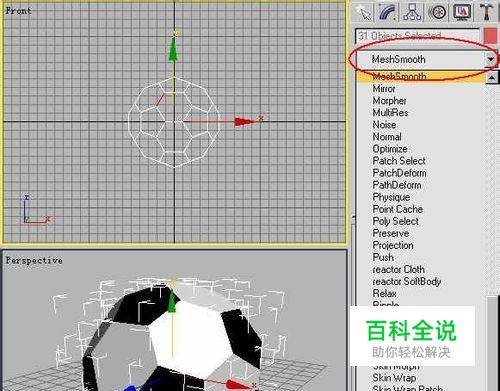Select reactor SoftBody modifier entry
Viewport: 500px width, 391px height.
pos(407,281)
